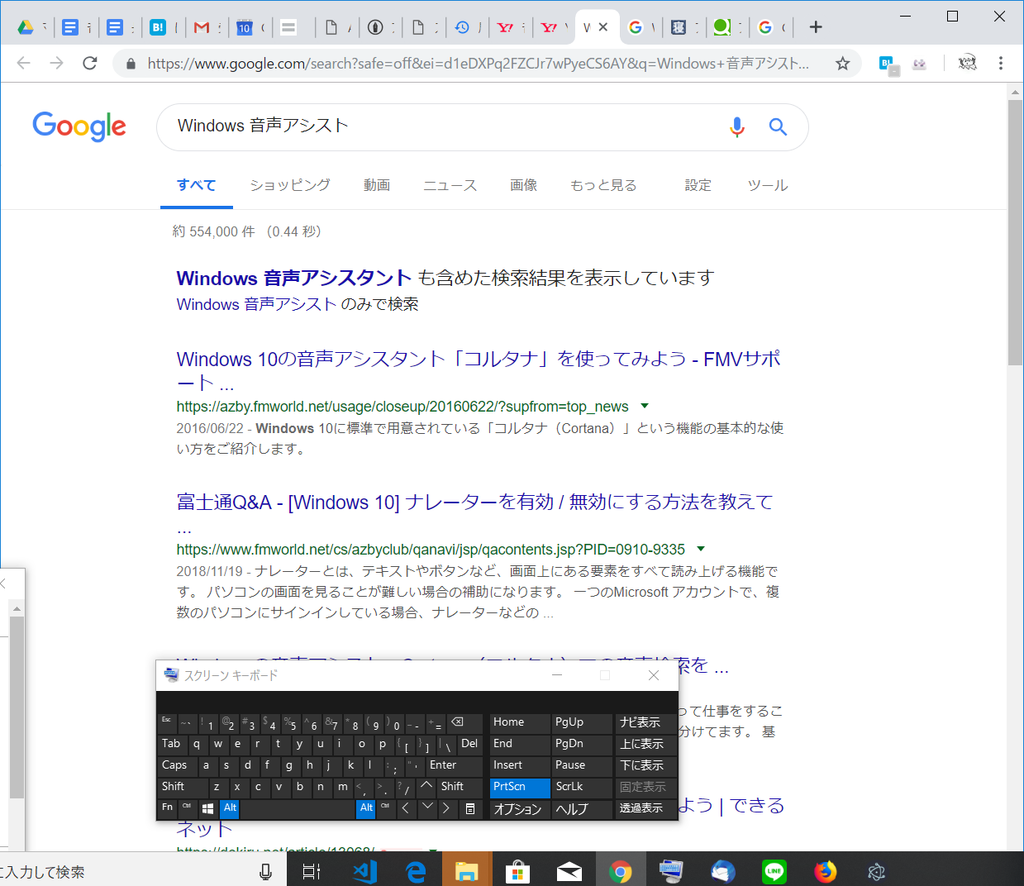Open the もっと見る dropdown in Google search
The height and width of the screenshot is (886, 1024).
click(x=604, y=185)
